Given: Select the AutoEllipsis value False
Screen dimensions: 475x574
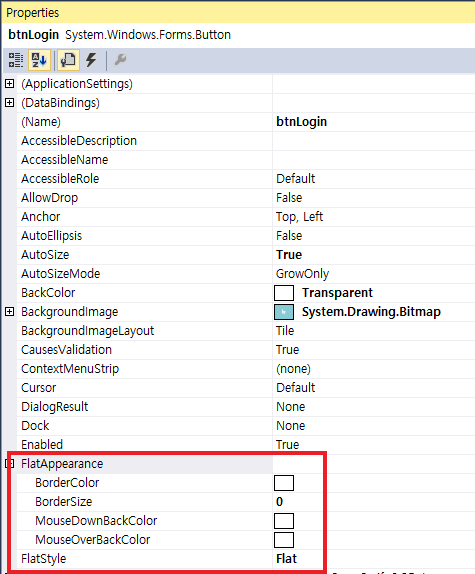Looking at the screenshot, I should [x=289, y=236].
